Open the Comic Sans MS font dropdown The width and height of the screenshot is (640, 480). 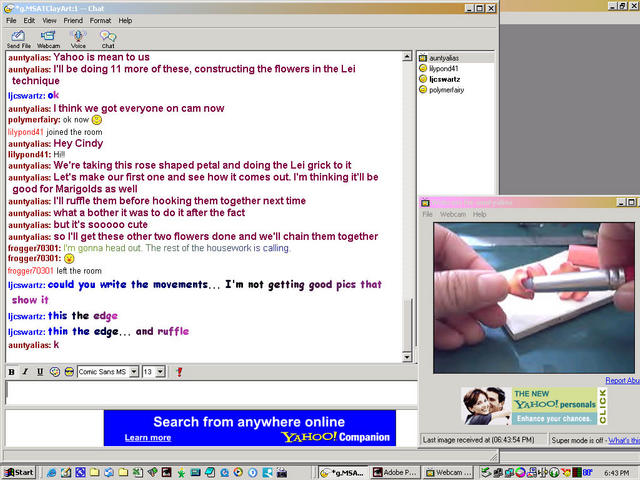[x=134, y=372]
